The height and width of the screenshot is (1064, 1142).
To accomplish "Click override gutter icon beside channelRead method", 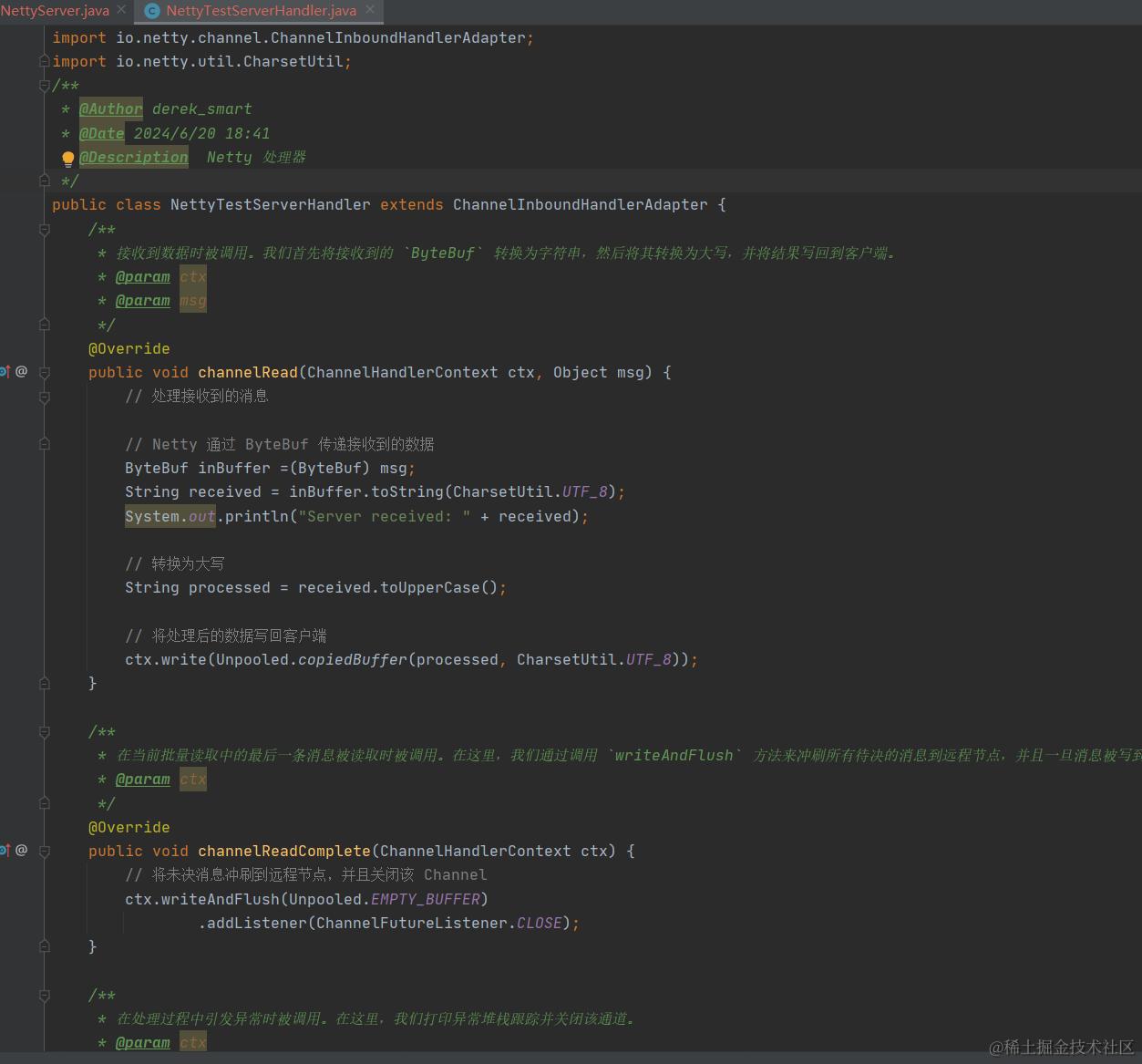I will point(5,371).
